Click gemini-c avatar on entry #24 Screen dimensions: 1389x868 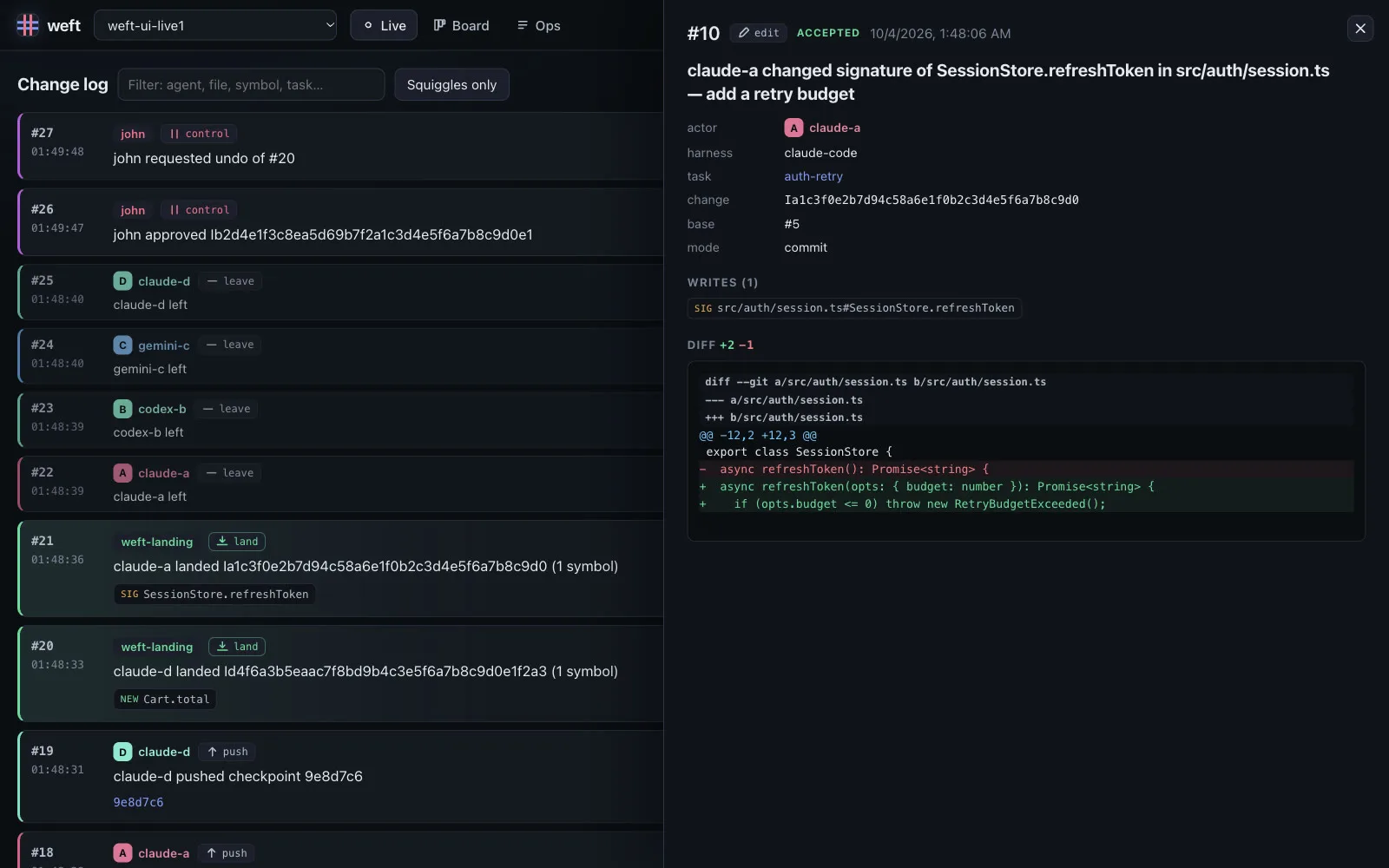coord(122,345)
